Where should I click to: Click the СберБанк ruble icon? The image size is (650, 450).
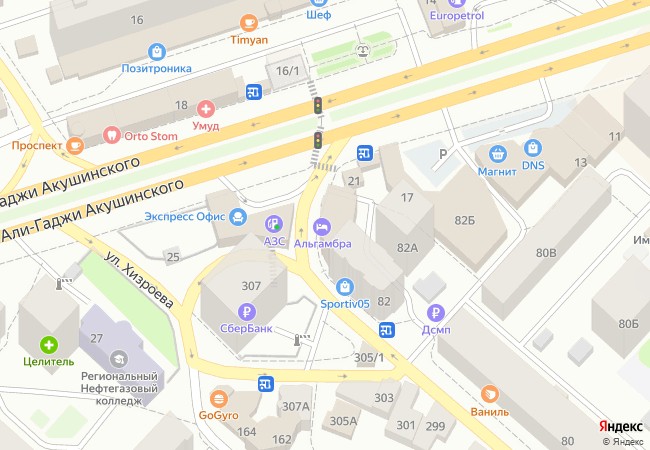coord(247,312)
